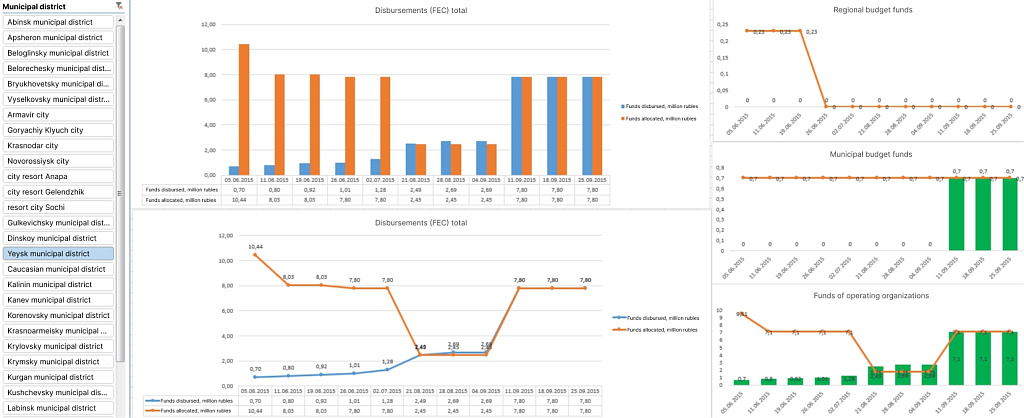Toggle the Yeysk municipal district filter
Image resolution: width=1024 pixels, height=418 pixels.
click(x=58, y=254)
